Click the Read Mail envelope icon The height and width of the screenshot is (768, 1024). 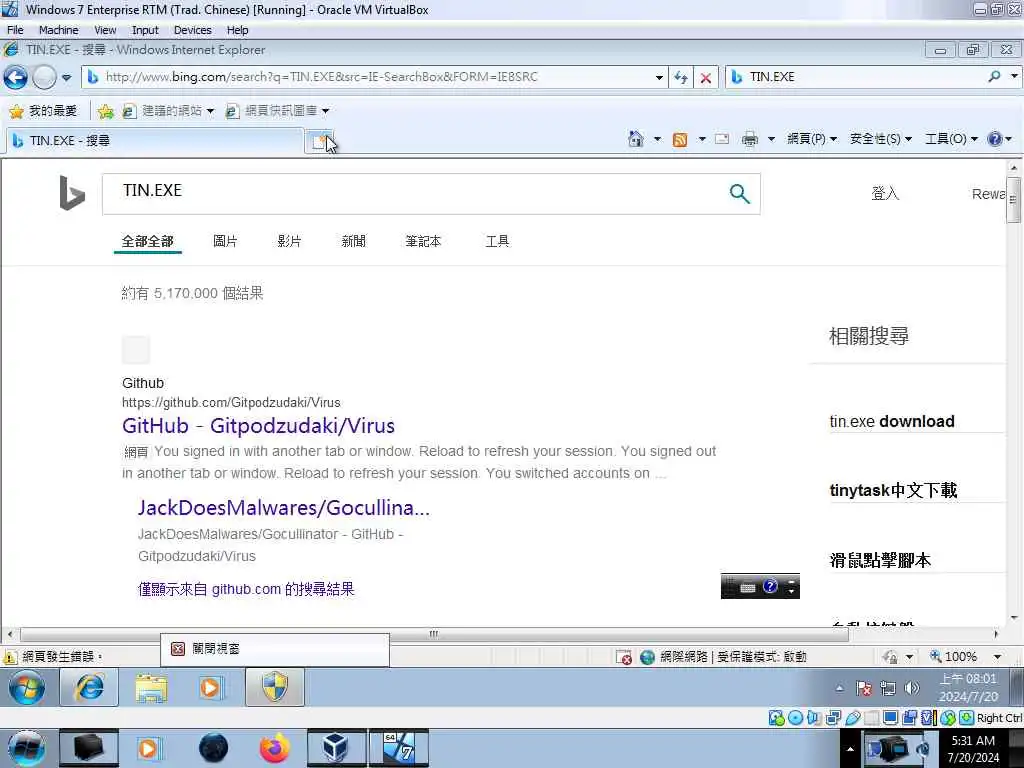coord(722,139)
